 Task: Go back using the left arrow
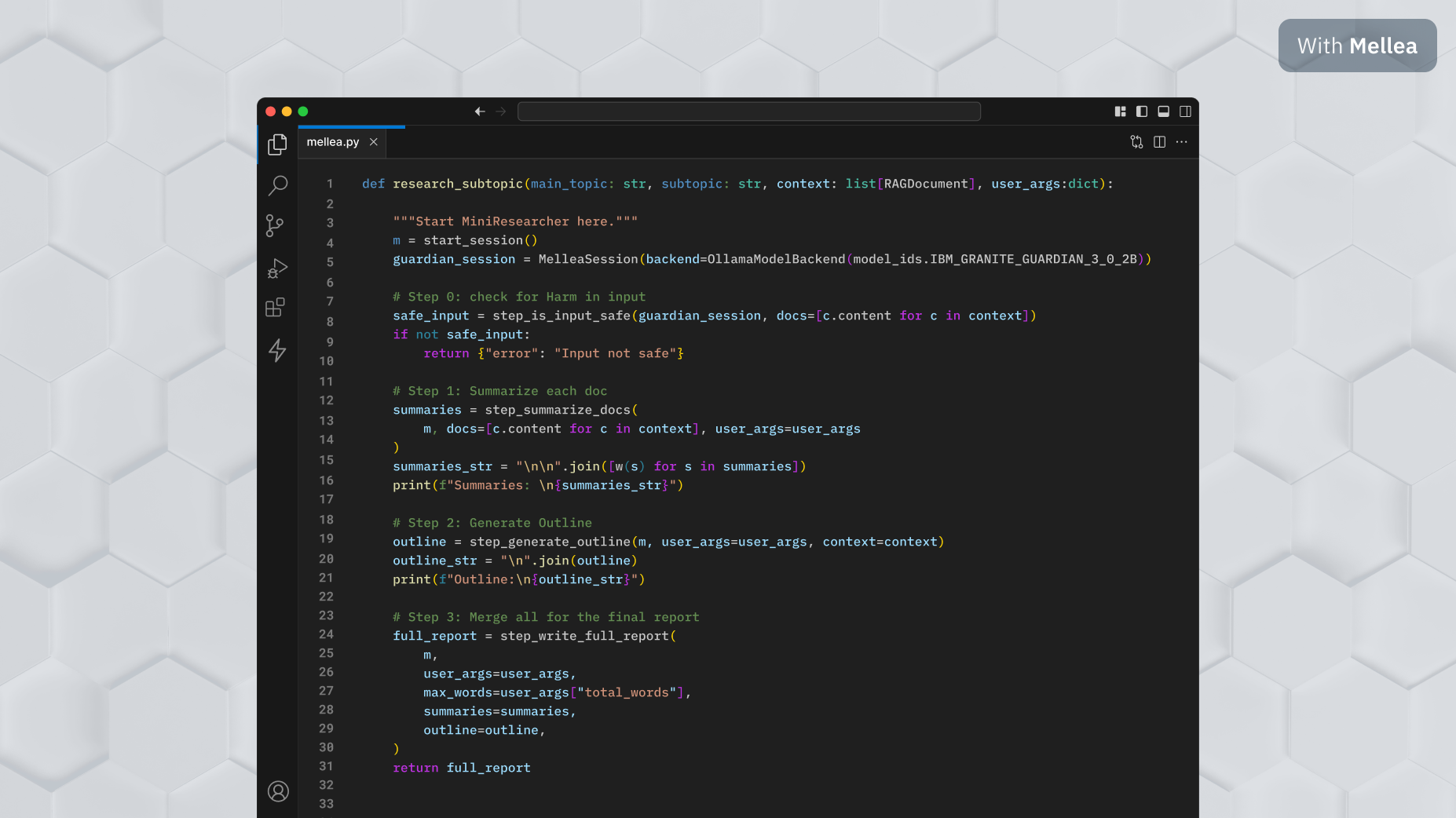480,111
